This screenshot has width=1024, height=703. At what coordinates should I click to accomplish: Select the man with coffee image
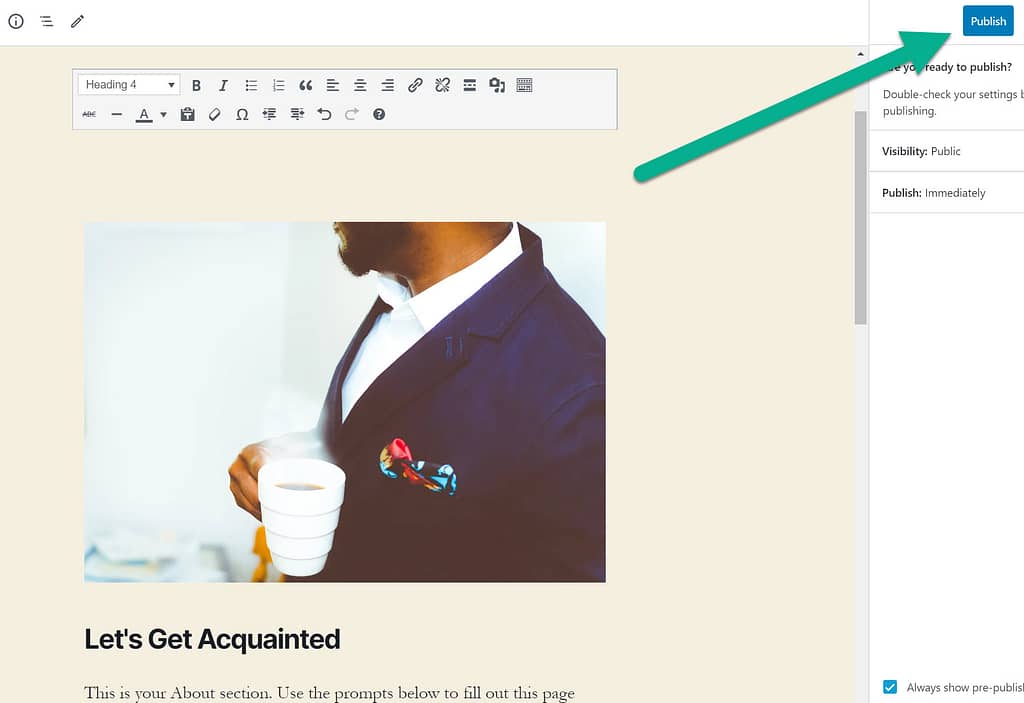pyautogui.click(x=344, y=401)
